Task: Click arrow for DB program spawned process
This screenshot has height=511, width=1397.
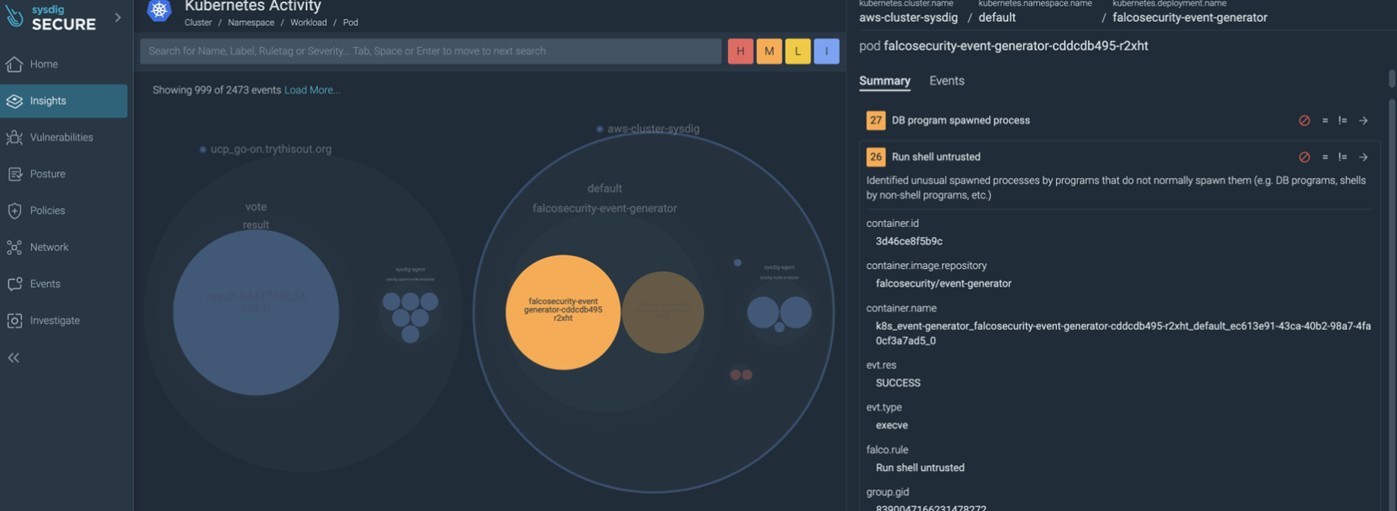Action: 1363,120
